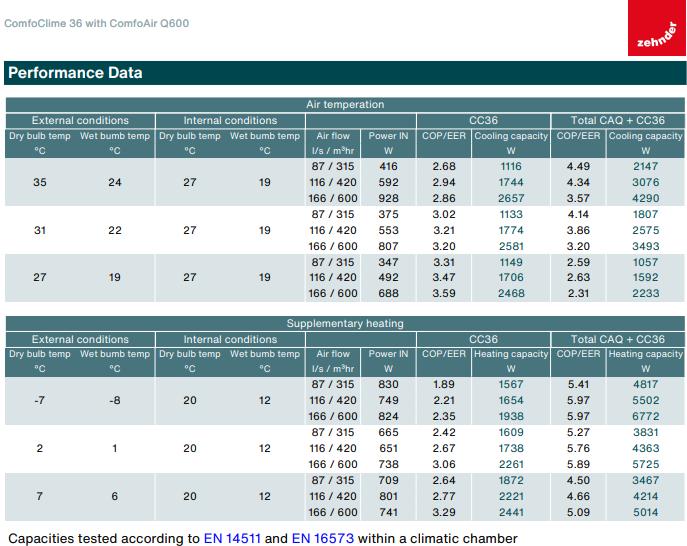This screenshot has height=546, width=687.
Task: Click COP/EER value 3.59
Action: tap(444, 293)
